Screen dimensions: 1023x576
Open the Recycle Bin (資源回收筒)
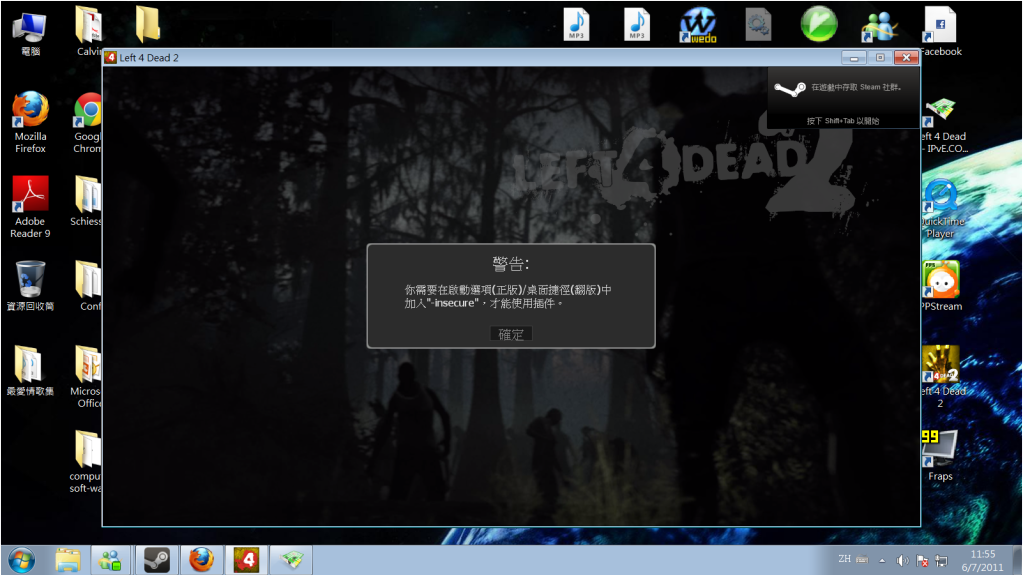(x=30, y=280)
